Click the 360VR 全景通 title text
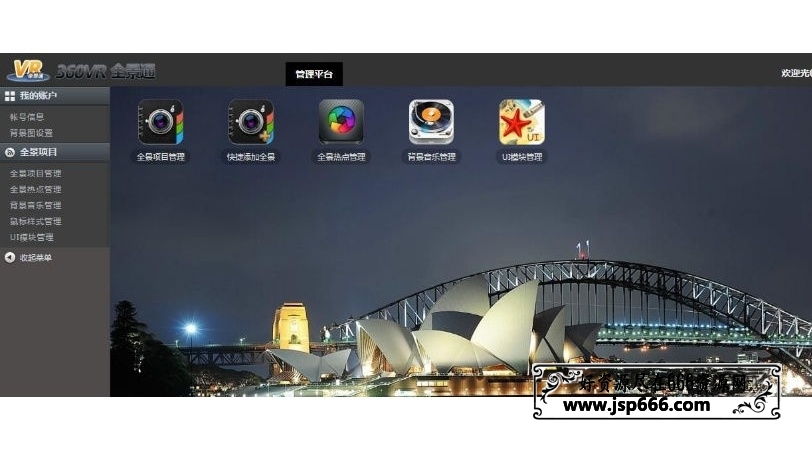This screenshot has height=451, width=812. 105,72
